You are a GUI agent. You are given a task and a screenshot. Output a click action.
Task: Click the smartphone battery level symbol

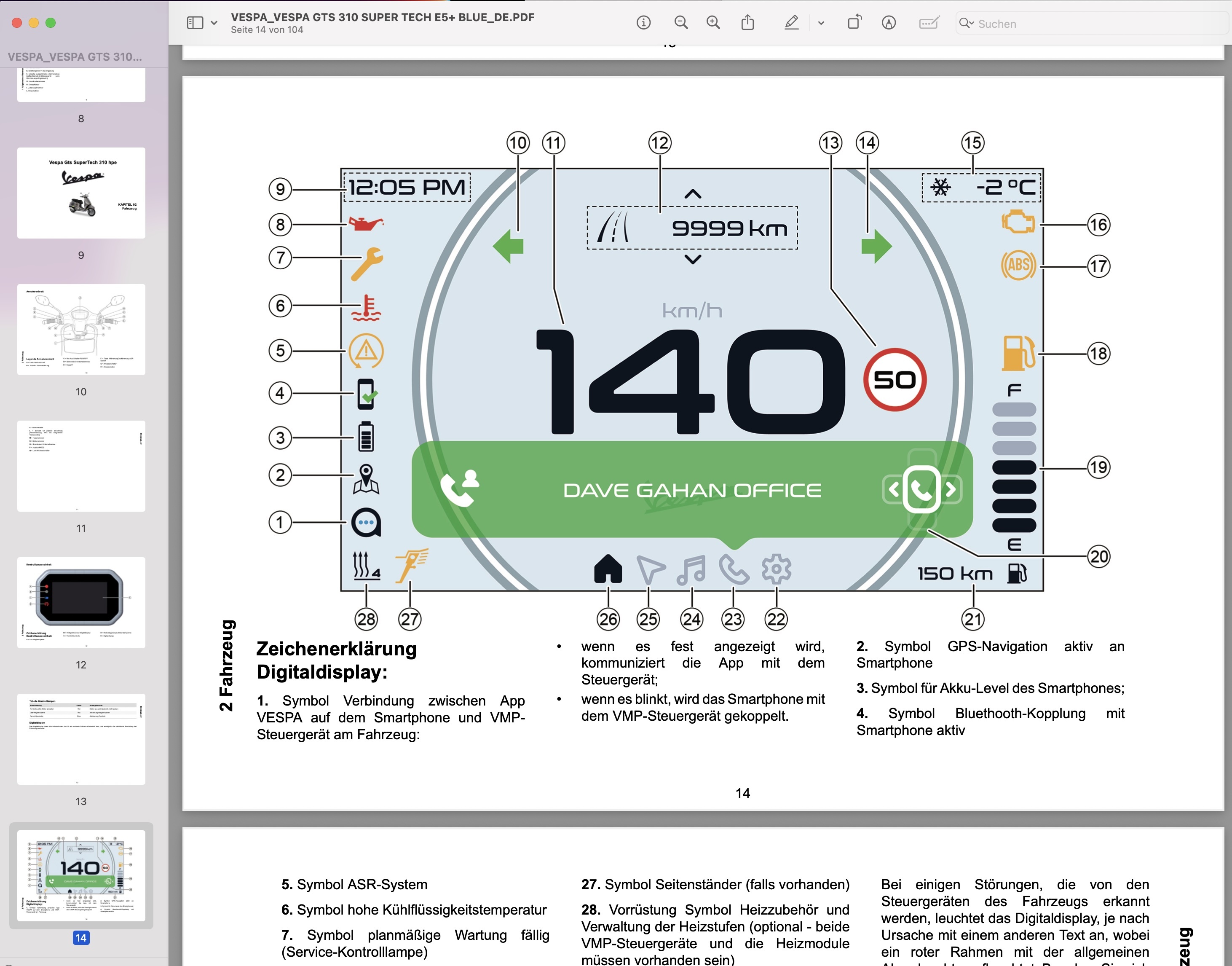366,436
